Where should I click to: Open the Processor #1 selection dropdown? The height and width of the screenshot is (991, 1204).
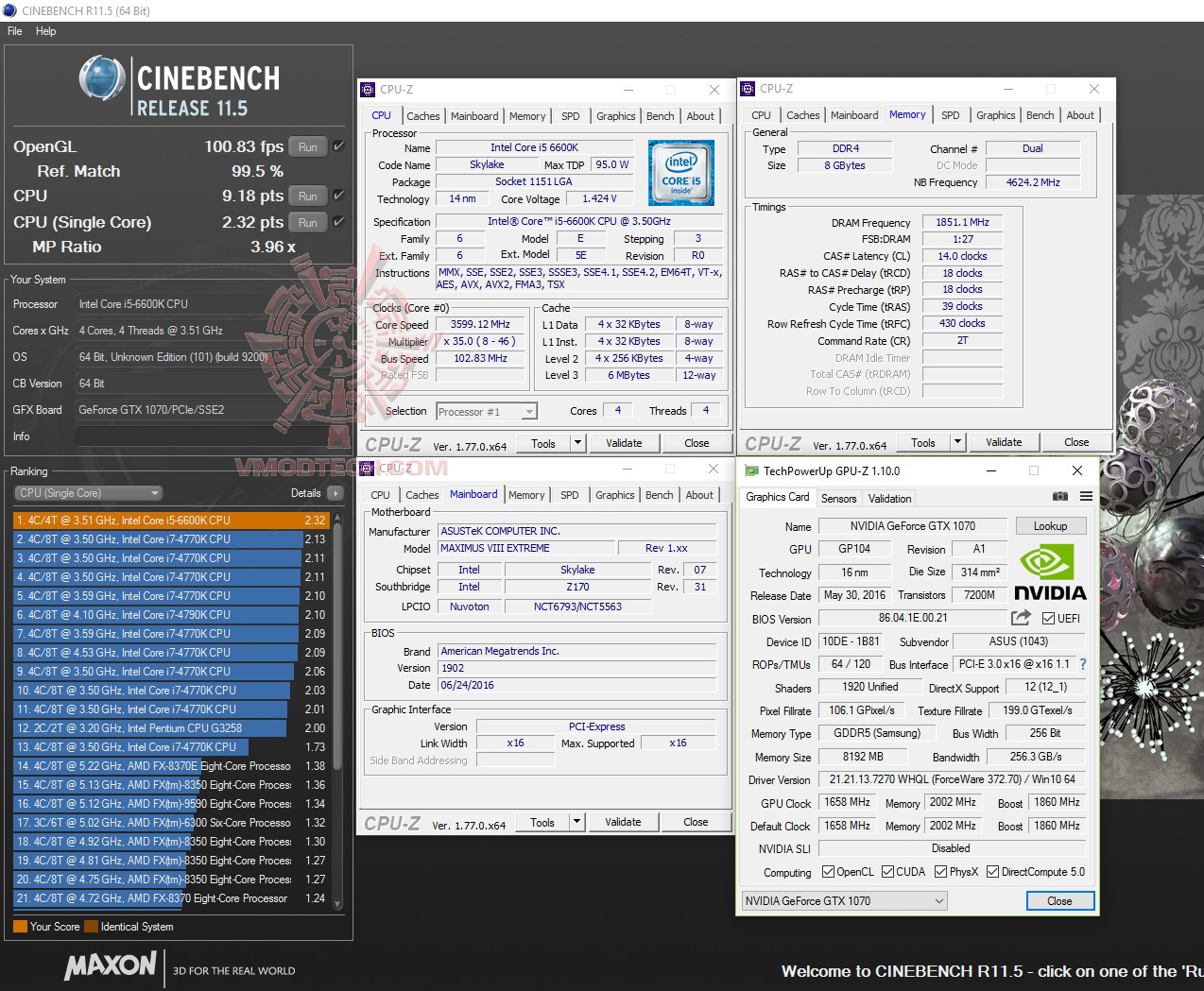487,411
